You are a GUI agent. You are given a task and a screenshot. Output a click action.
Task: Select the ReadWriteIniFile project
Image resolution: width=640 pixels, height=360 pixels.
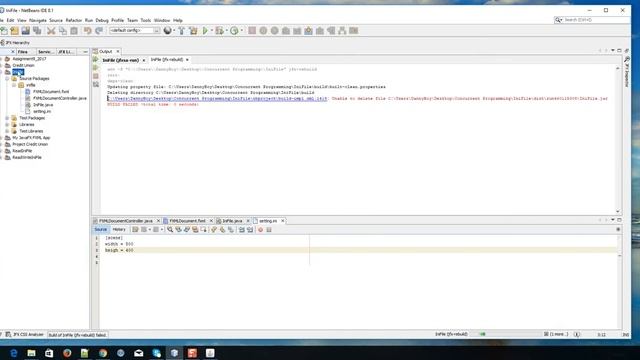tap(27, 157)
